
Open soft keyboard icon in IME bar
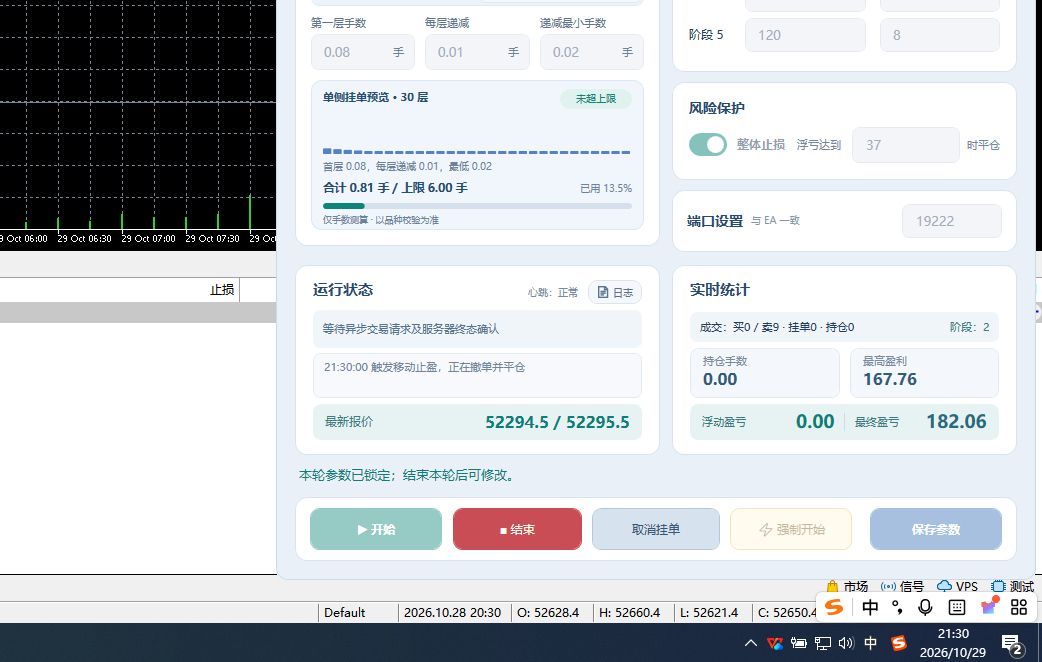click(957, 607)
